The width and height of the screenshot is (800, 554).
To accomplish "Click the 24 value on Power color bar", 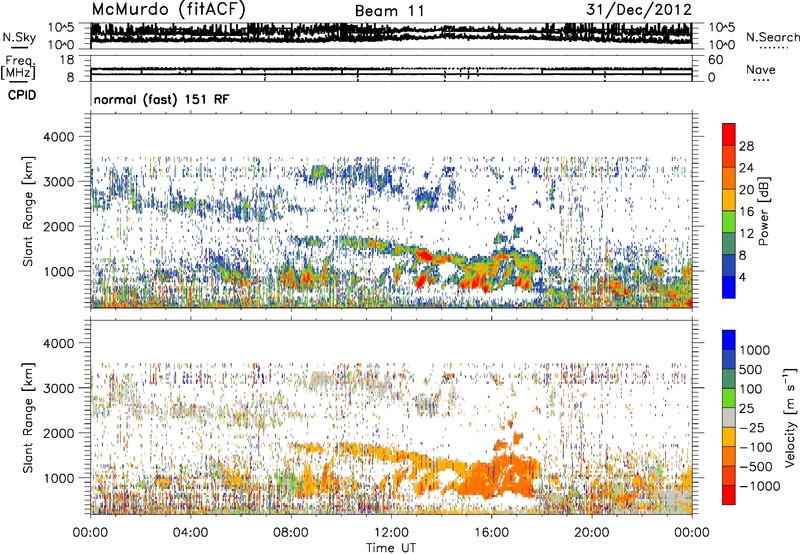I will click(x=746, y=168).
